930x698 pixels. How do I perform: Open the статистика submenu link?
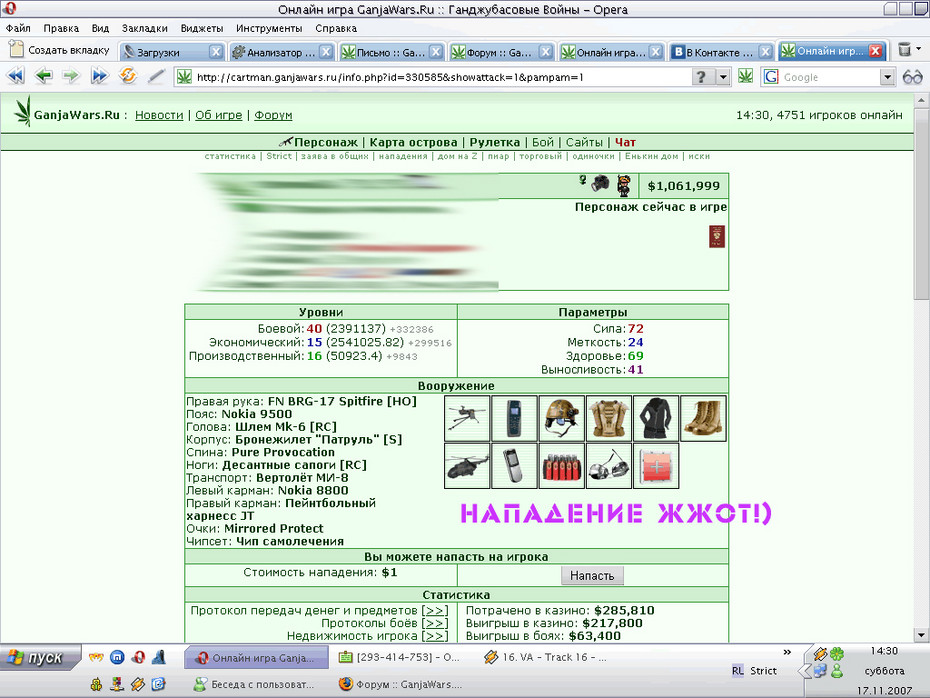tap(230, 157)
